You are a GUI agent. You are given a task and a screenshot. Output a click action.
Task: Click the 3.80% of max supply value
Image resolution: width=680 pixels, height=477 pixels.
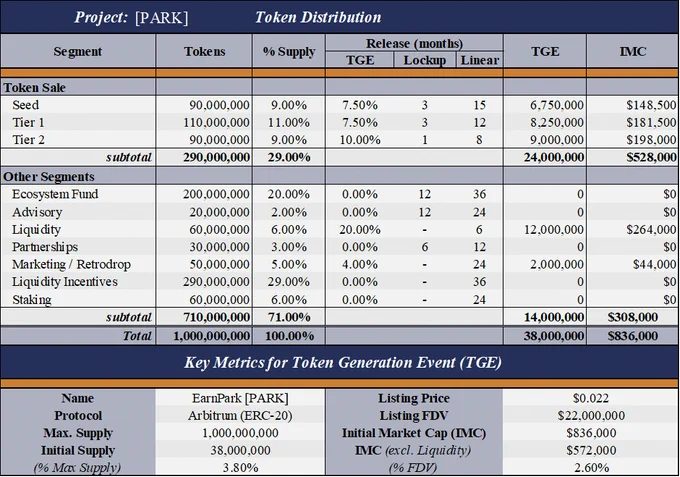(x=240, y=468)
